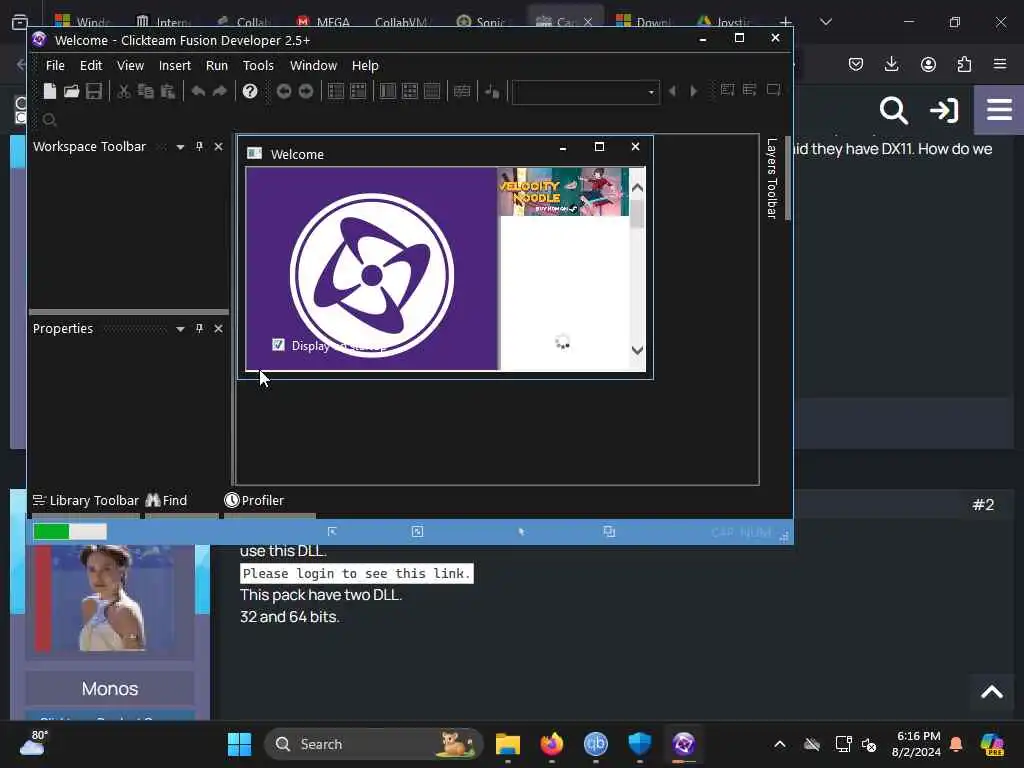Image resolution: width=1024 pixels, height=768 pixels.
Task: Close the Workspace Toolbar panel
Action: coord(218,146)
